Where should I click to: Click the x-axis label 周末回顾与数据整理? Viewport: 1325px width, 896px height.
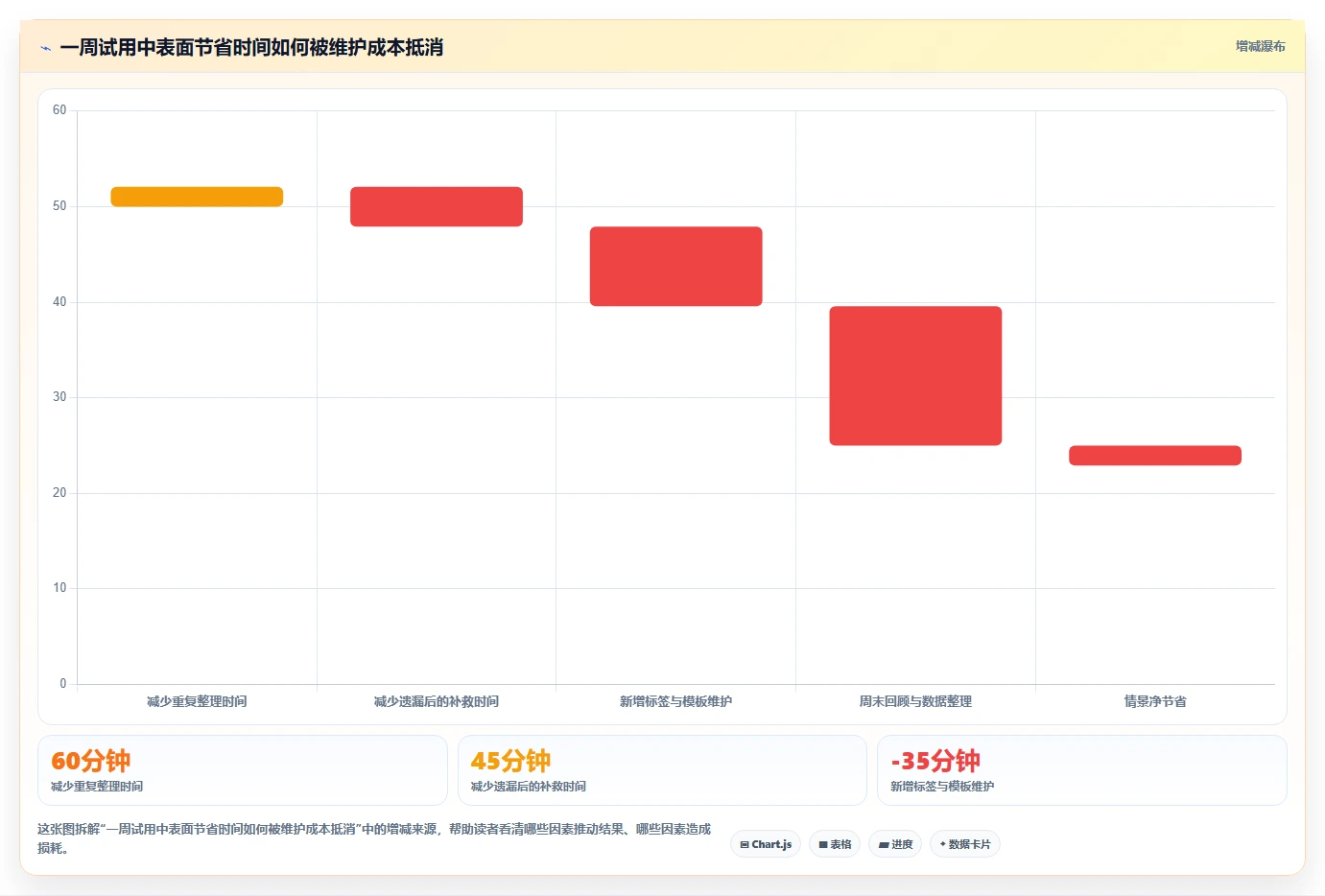point(915,701)
